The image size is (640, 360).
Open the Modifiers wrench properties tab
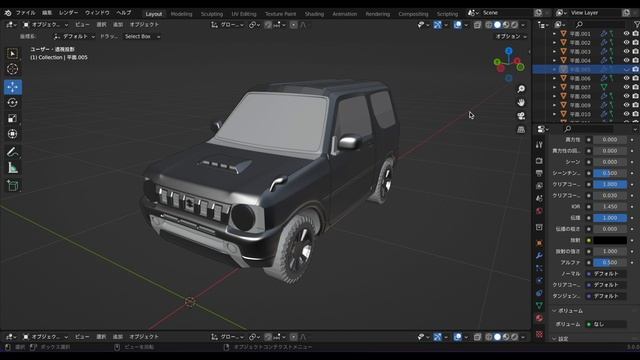click(539, 256)
